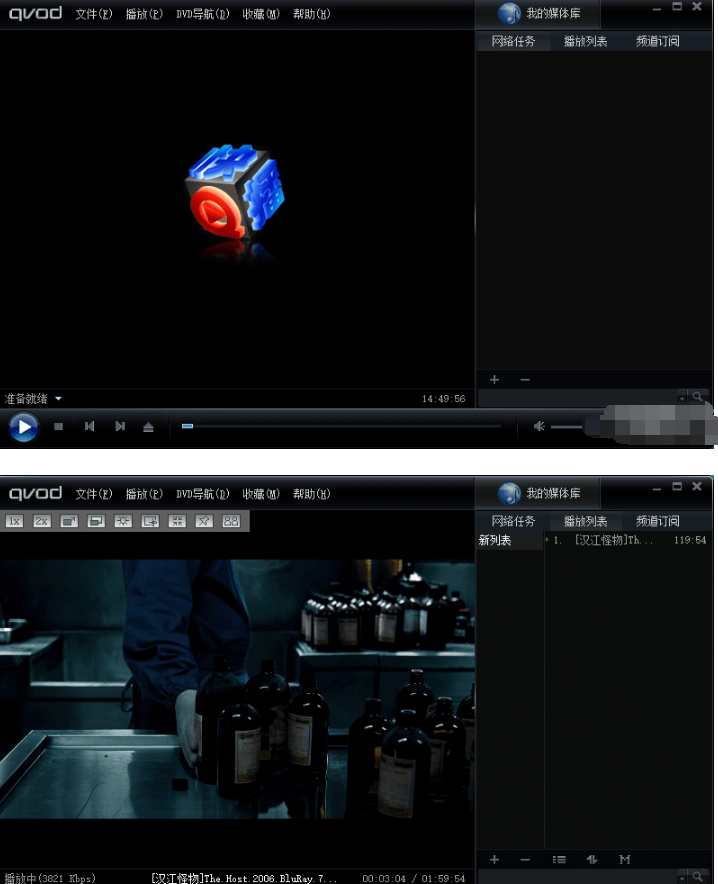
Task: Switch to 播放列表 tab in bottom window
Action: point(586,521)
